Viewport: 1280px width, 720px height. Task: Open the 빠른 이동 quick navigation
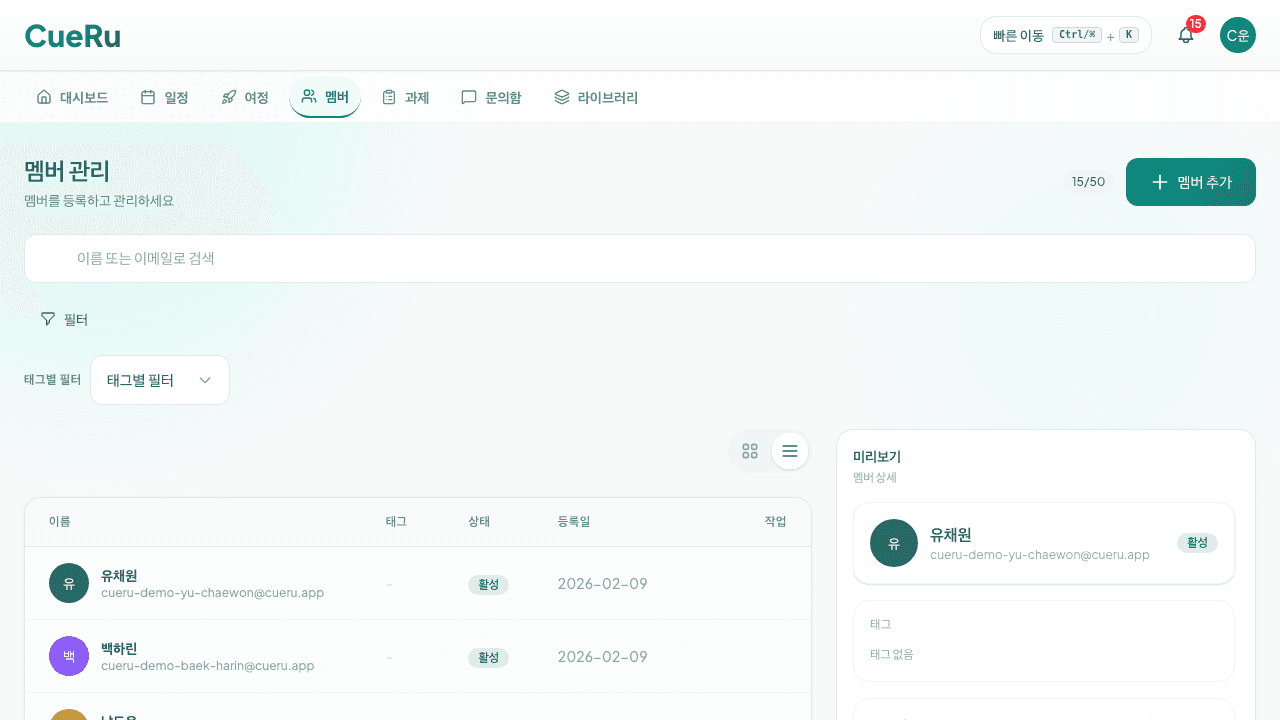click(1066, 34)
